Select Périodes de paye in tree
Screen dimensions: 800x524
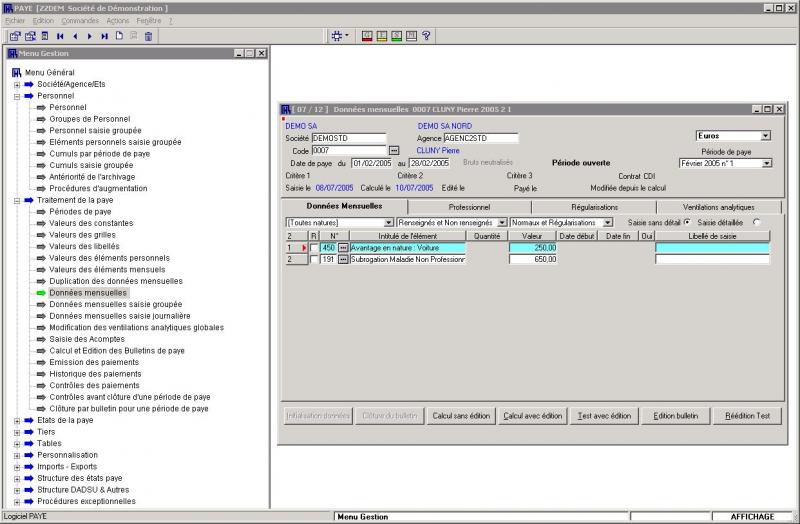(x=80, y=212)
